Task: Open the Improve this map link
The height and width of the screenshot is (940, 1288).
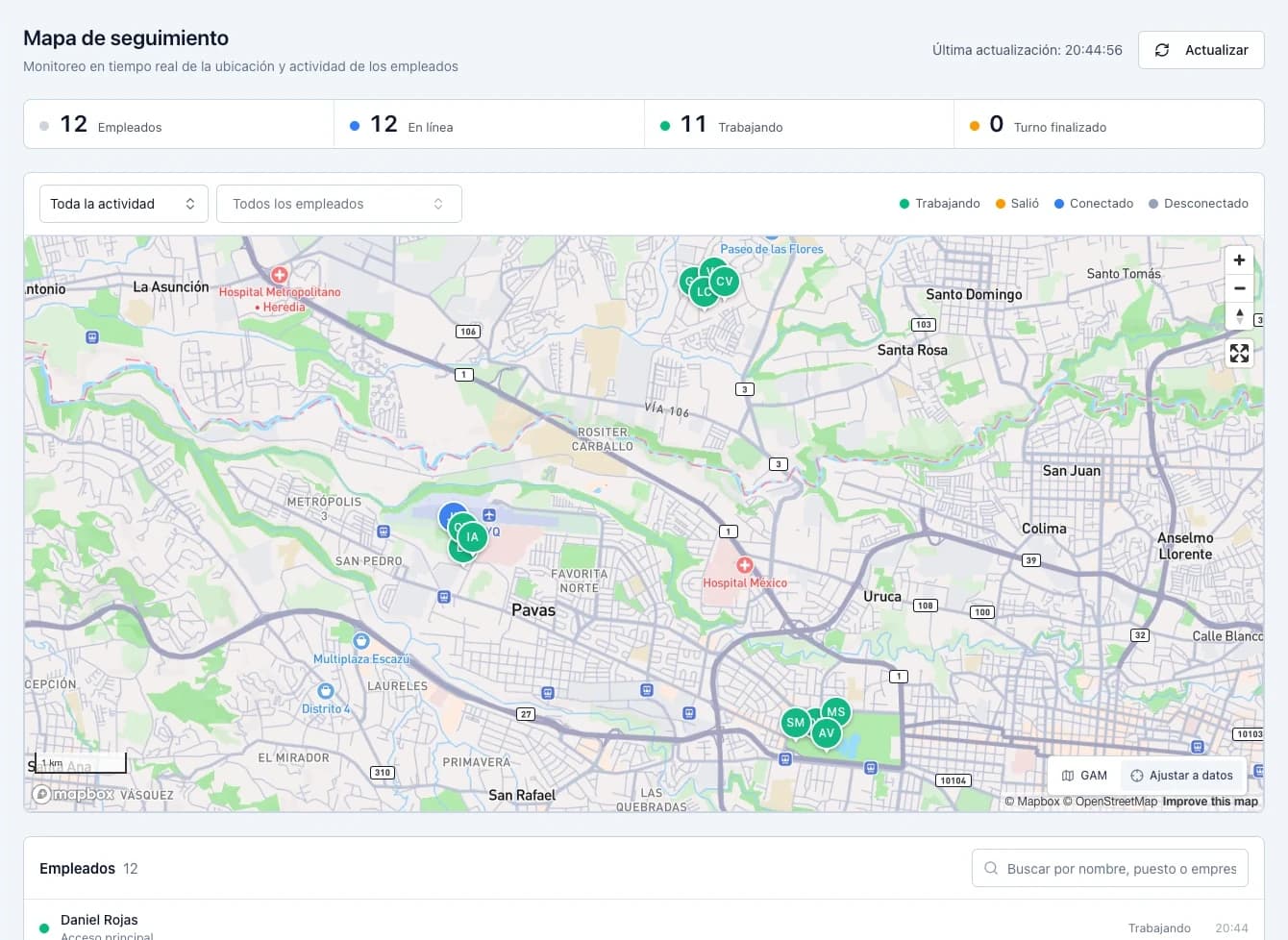Action: [1210, 802]
